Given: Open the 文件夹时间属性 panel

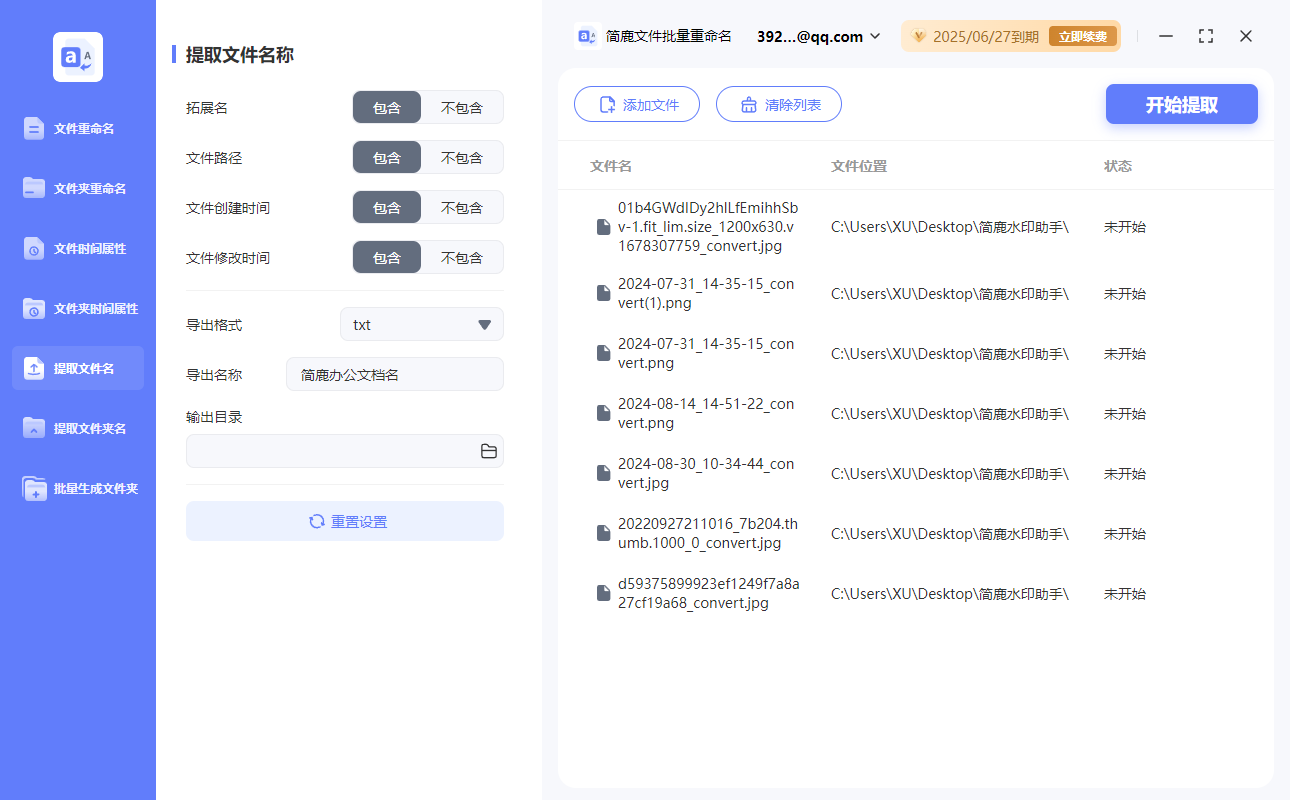Looking at the screenshot, I should 77,308.
